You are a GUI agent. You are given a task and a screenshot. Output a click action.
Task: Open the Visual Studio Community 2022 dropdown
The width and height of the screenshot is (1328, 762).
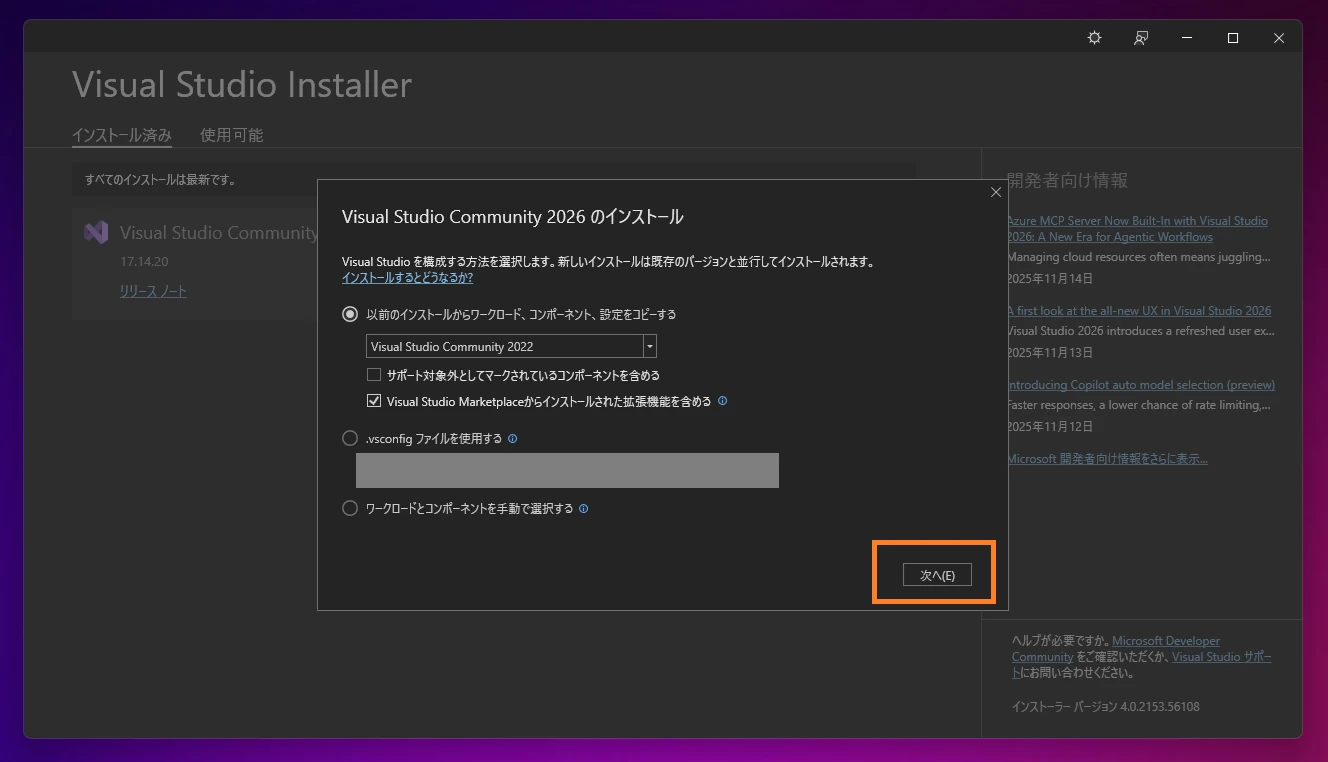[650, 346]
